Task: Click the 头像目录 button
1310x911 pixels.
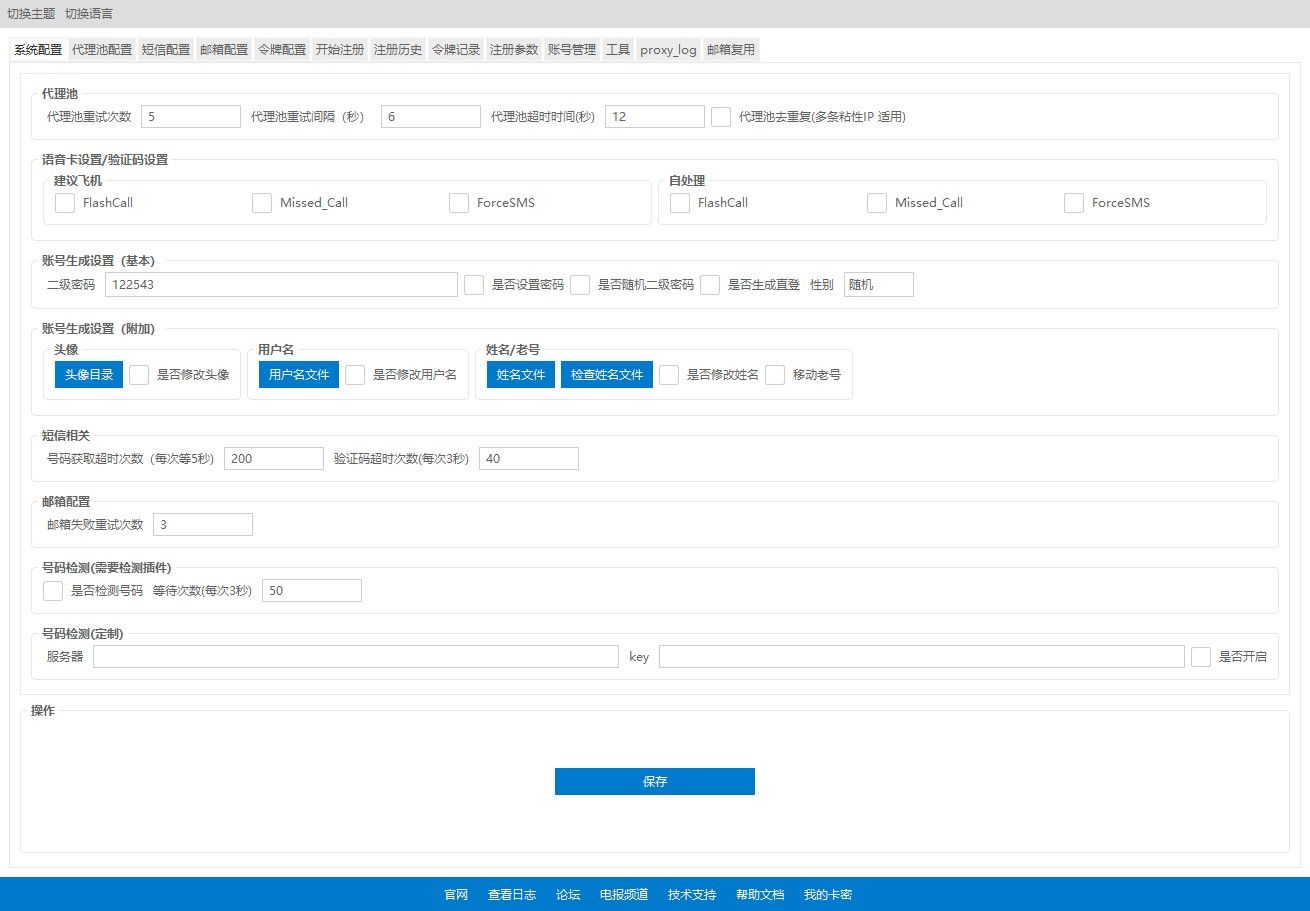Action: click(89, 375)
